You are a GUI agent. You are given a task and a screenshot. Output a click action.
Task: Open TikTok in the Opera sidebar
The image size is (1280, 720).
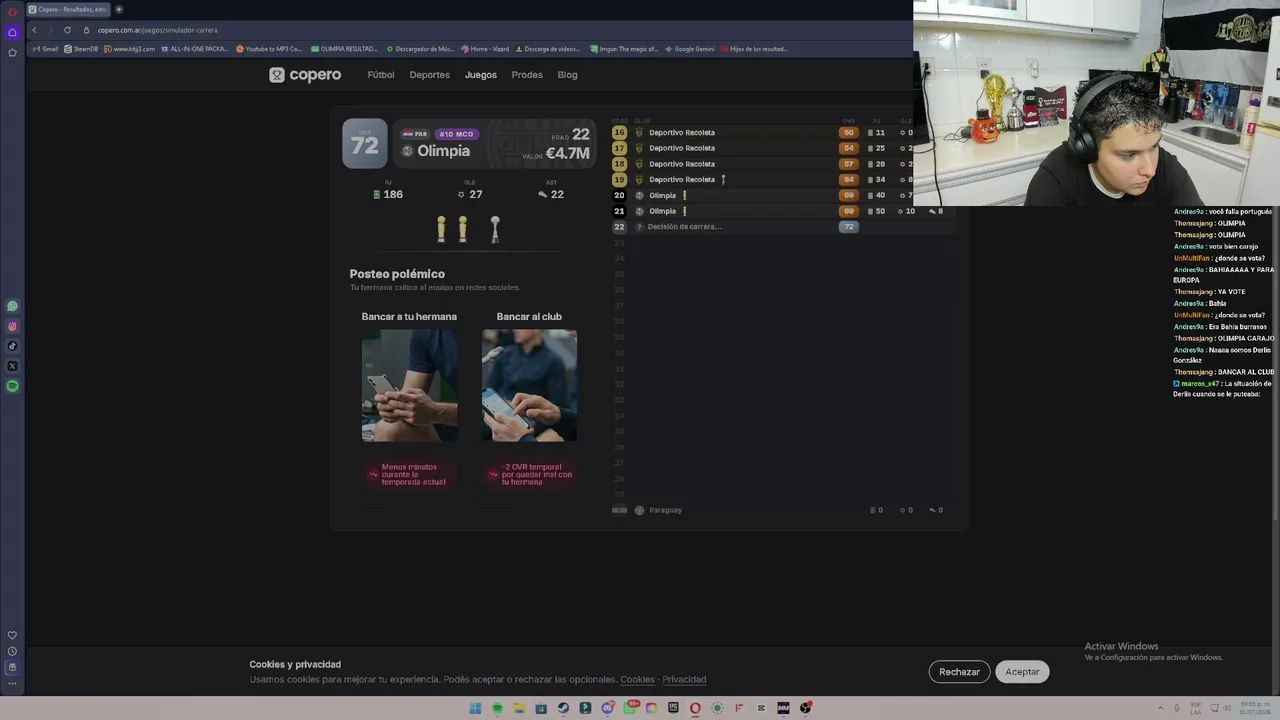pyautogui.click(x=12, y=346)
